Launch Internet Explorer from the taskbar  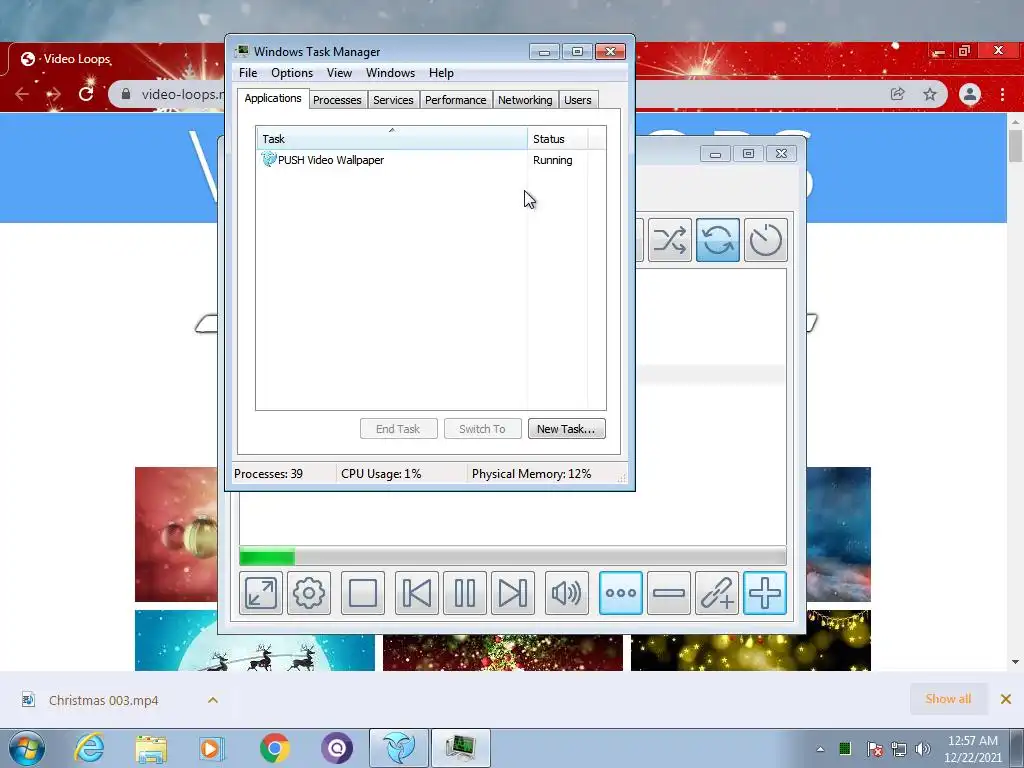coord(89,748)
